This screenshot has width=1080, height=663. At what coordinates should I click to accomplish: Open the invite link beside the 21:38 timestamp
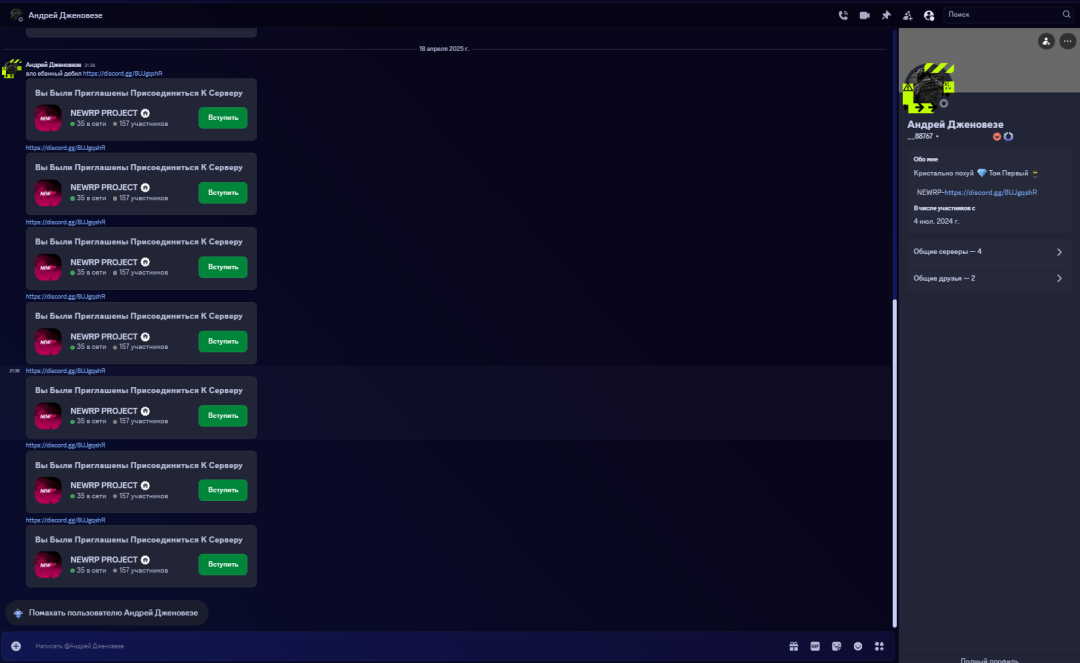[x=65, y=371]
